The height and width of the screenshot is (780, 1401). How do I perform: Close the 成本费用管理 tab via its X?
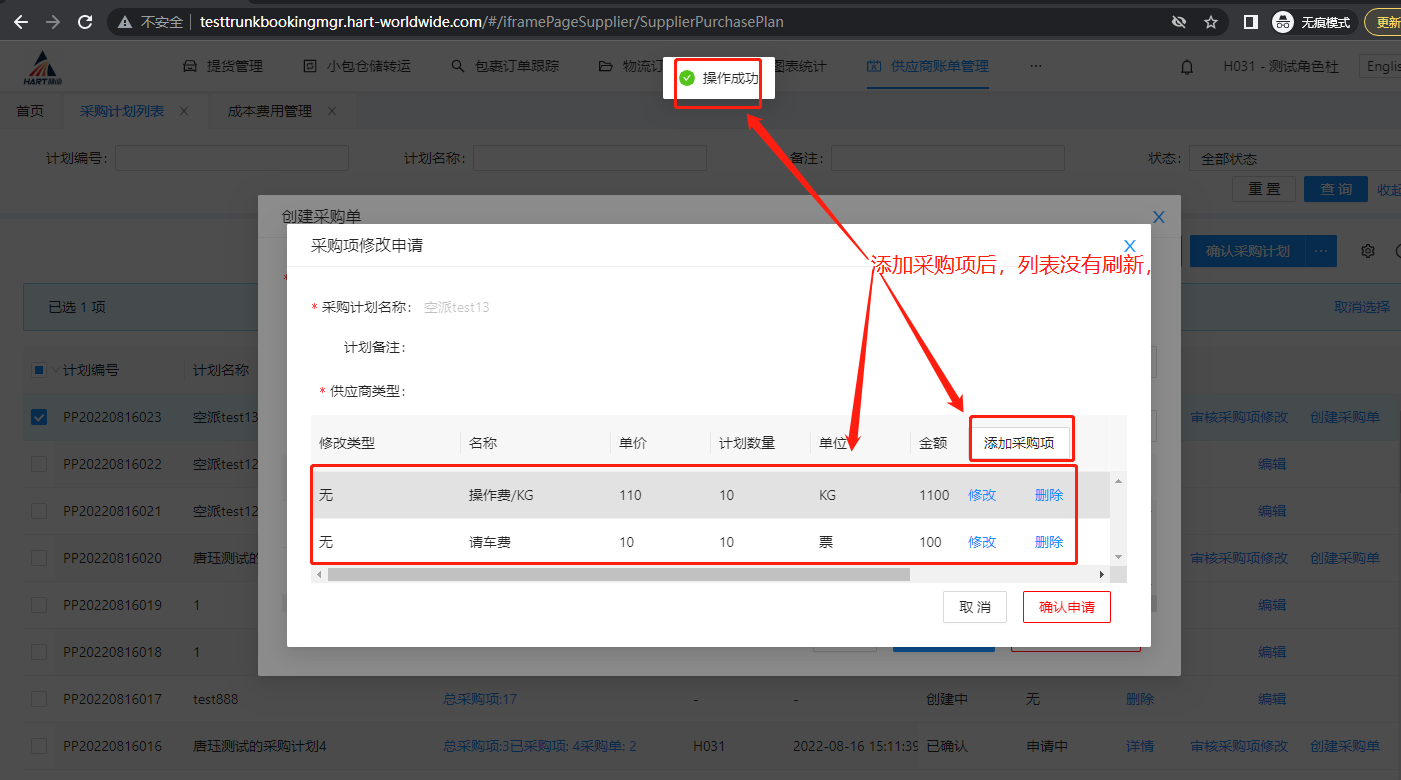pos(332,111)
